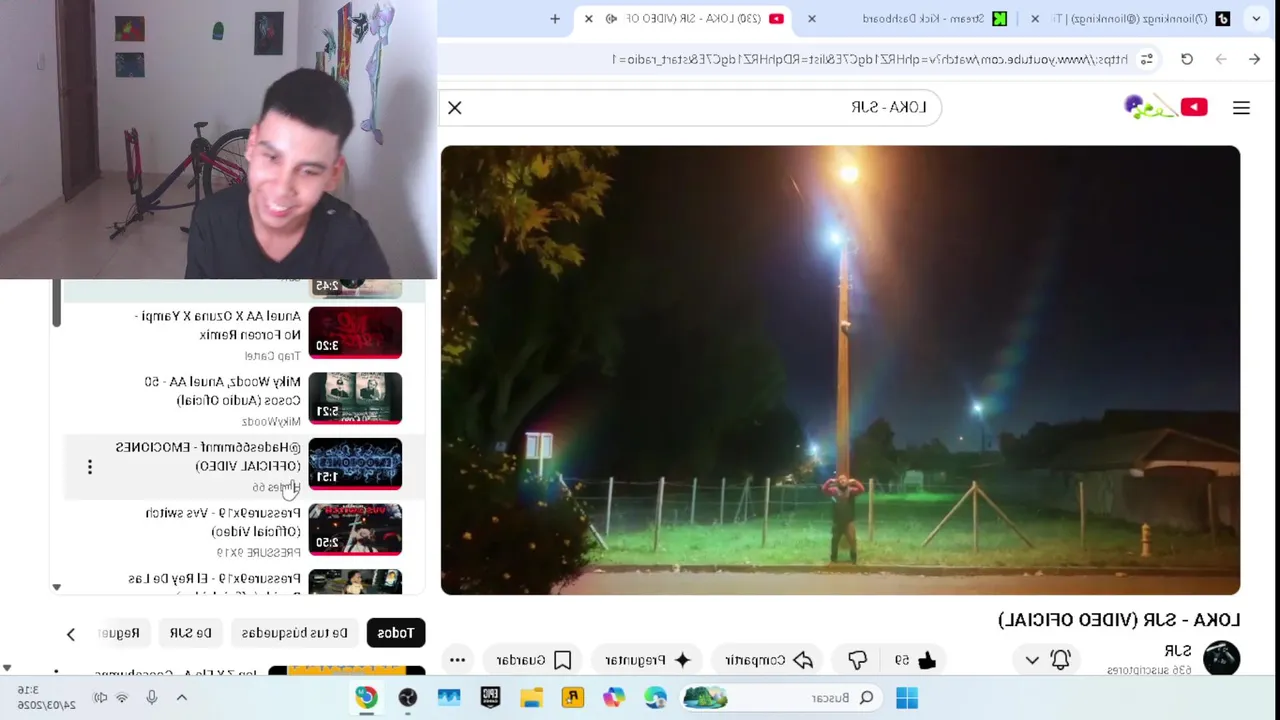Click the MikyWoodz channel name
The image size is (1280, 720).
click(x=271, y=422)
